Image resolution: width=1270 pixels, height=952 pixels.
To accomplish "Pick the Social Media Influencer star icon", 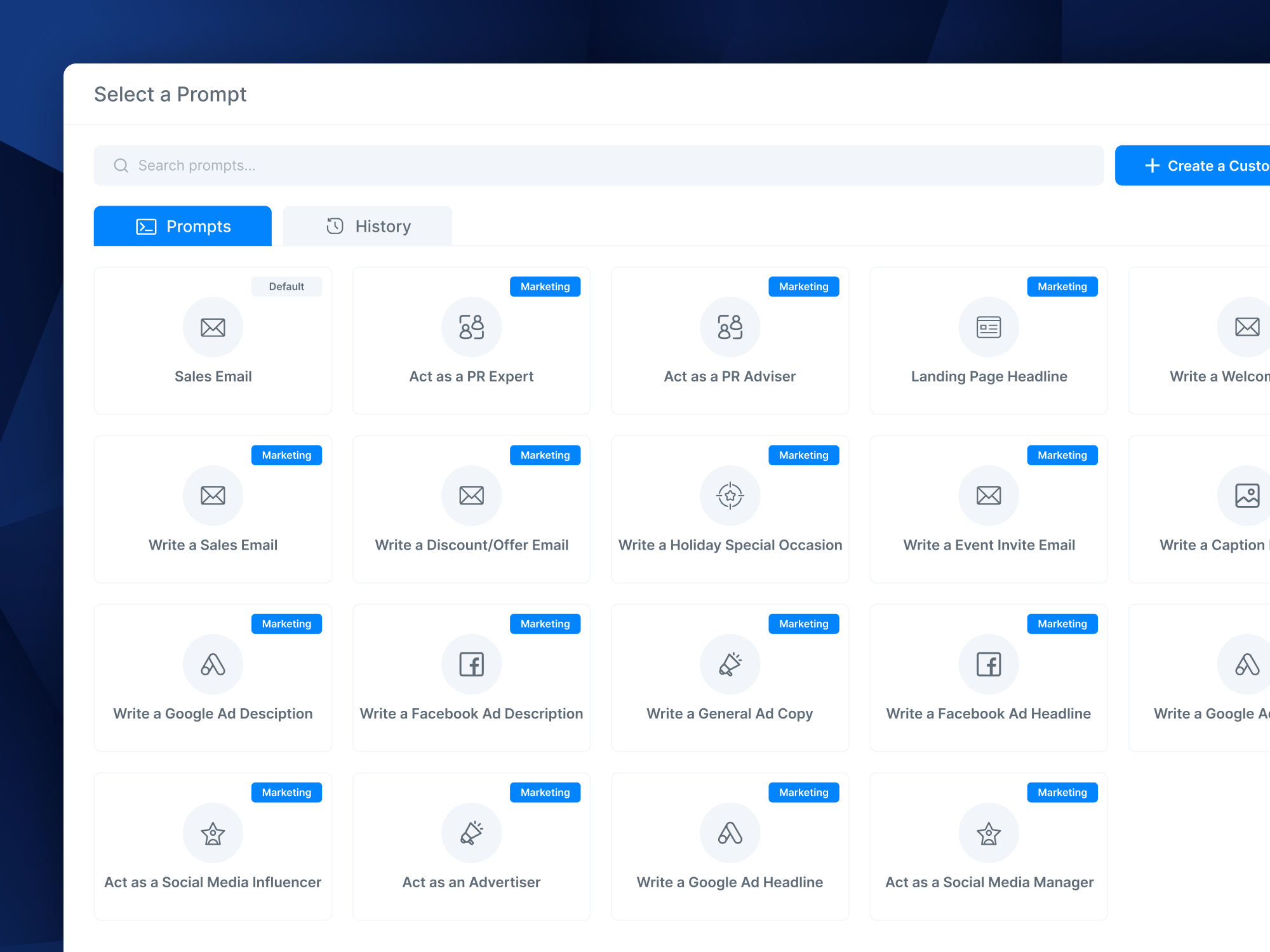I will click(213, 833).
